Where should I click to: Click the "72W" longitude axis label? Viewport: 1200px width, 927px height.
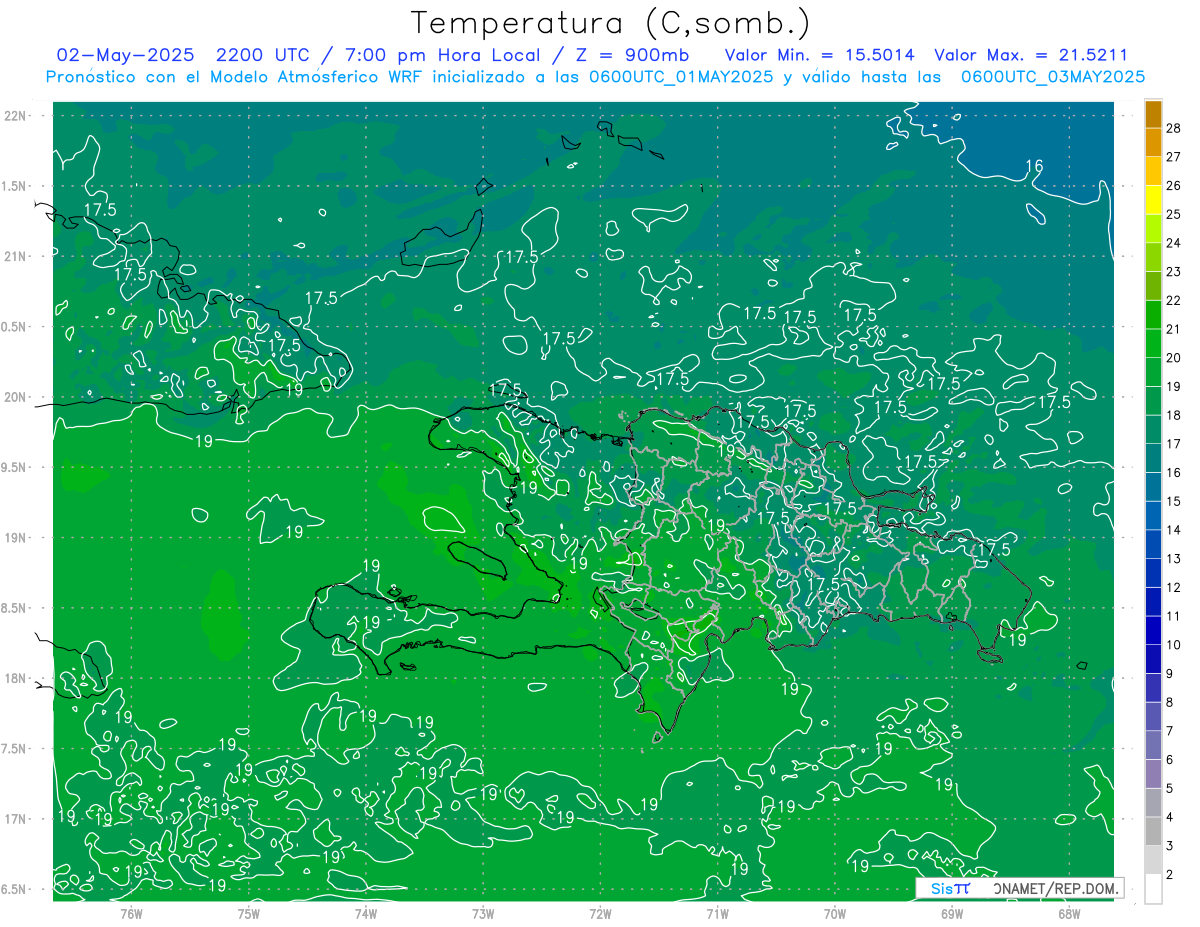pyautogui.click(x=600, y=914)
